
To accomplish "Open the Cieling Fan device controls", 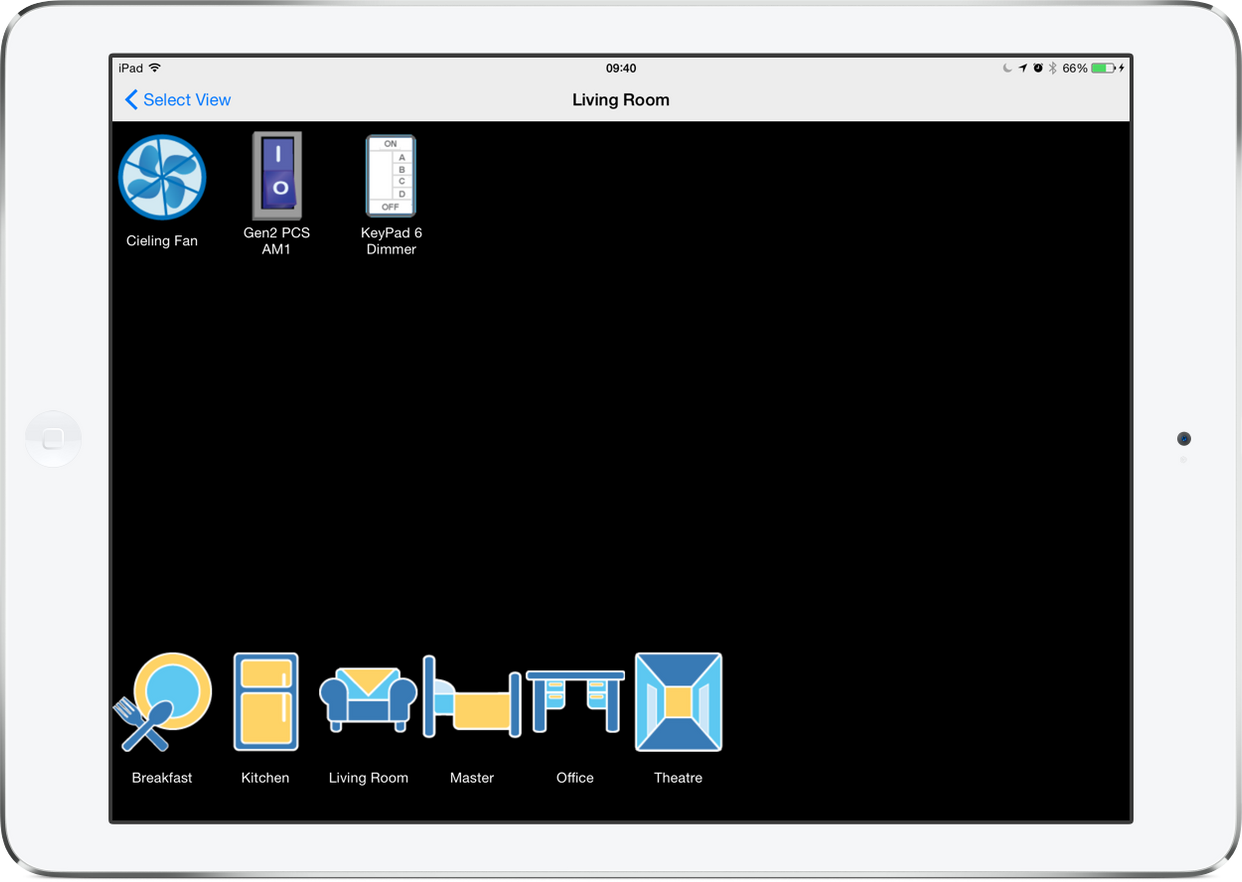I will click(162, 177).
